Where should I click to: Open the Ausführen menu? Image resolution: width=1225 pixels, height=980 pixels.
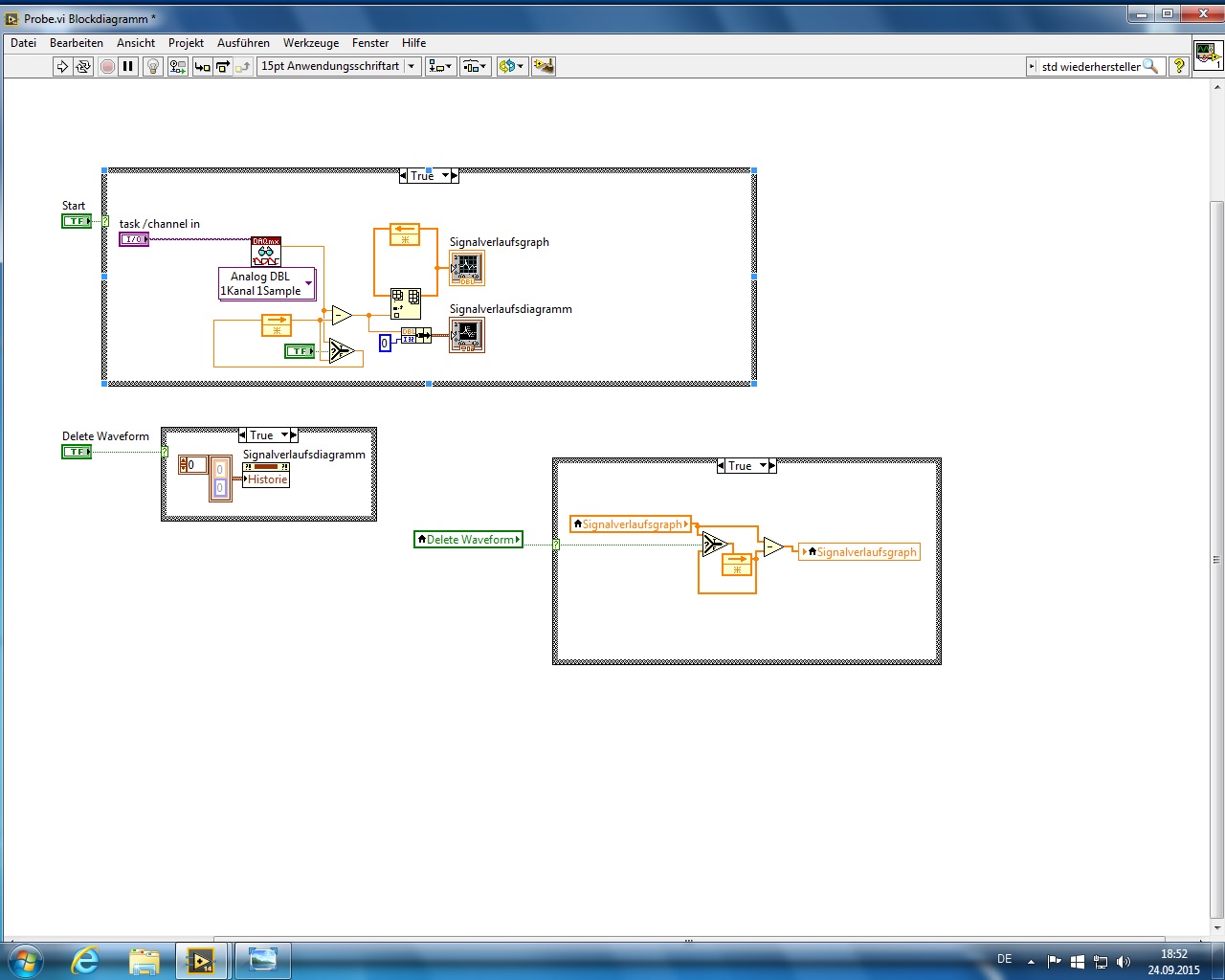click(x=243, y=43)
